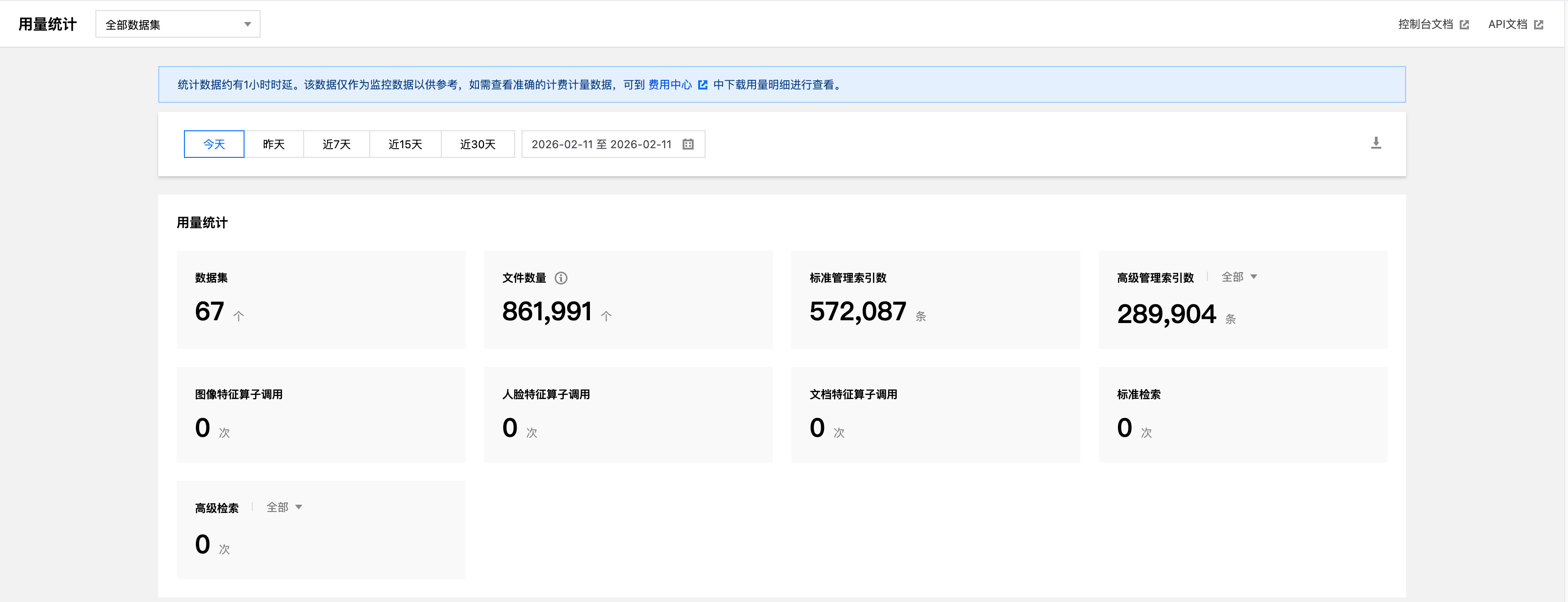The height and width of the screenshot is (602, 1568).
Task: Choose the 近30天 time range
Action: click(x=478, y=144)
